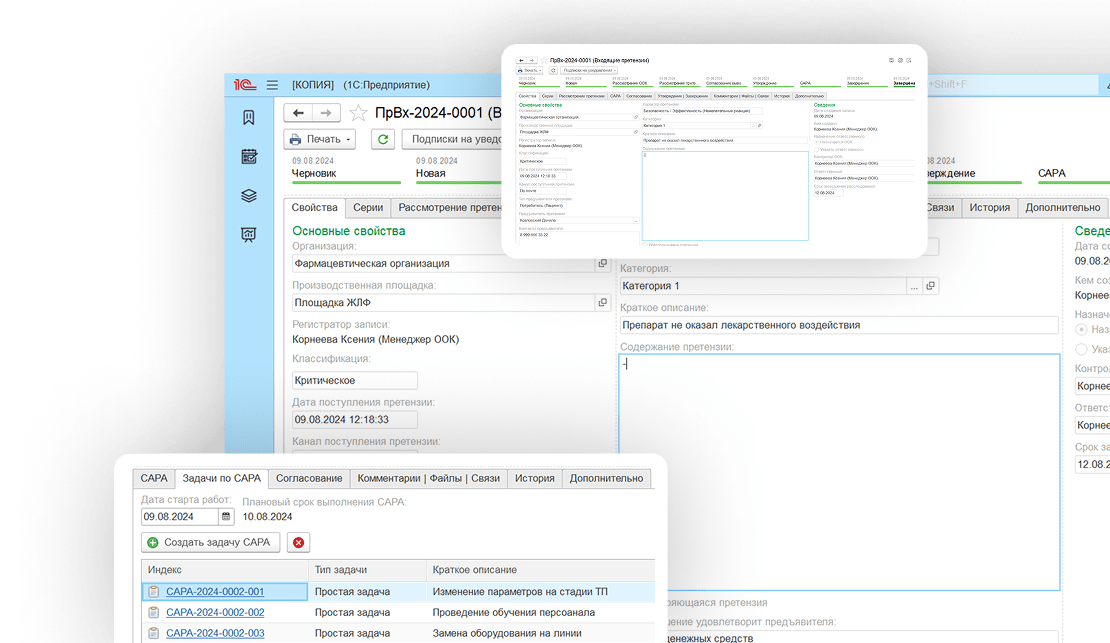Select the first radio button under Назначение
Screen dimensions: 1110x643
pos(1082,329)
